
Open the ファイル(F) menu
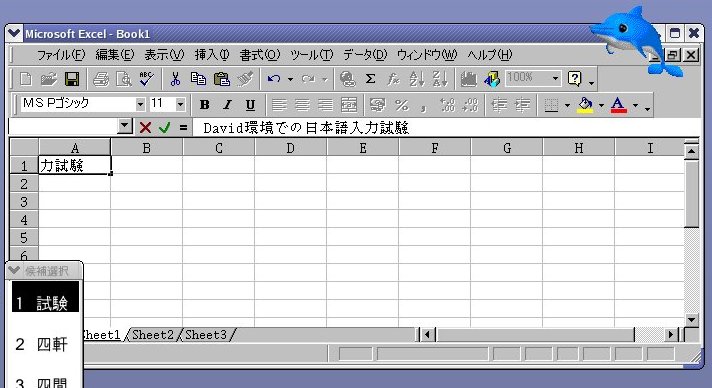61,55
